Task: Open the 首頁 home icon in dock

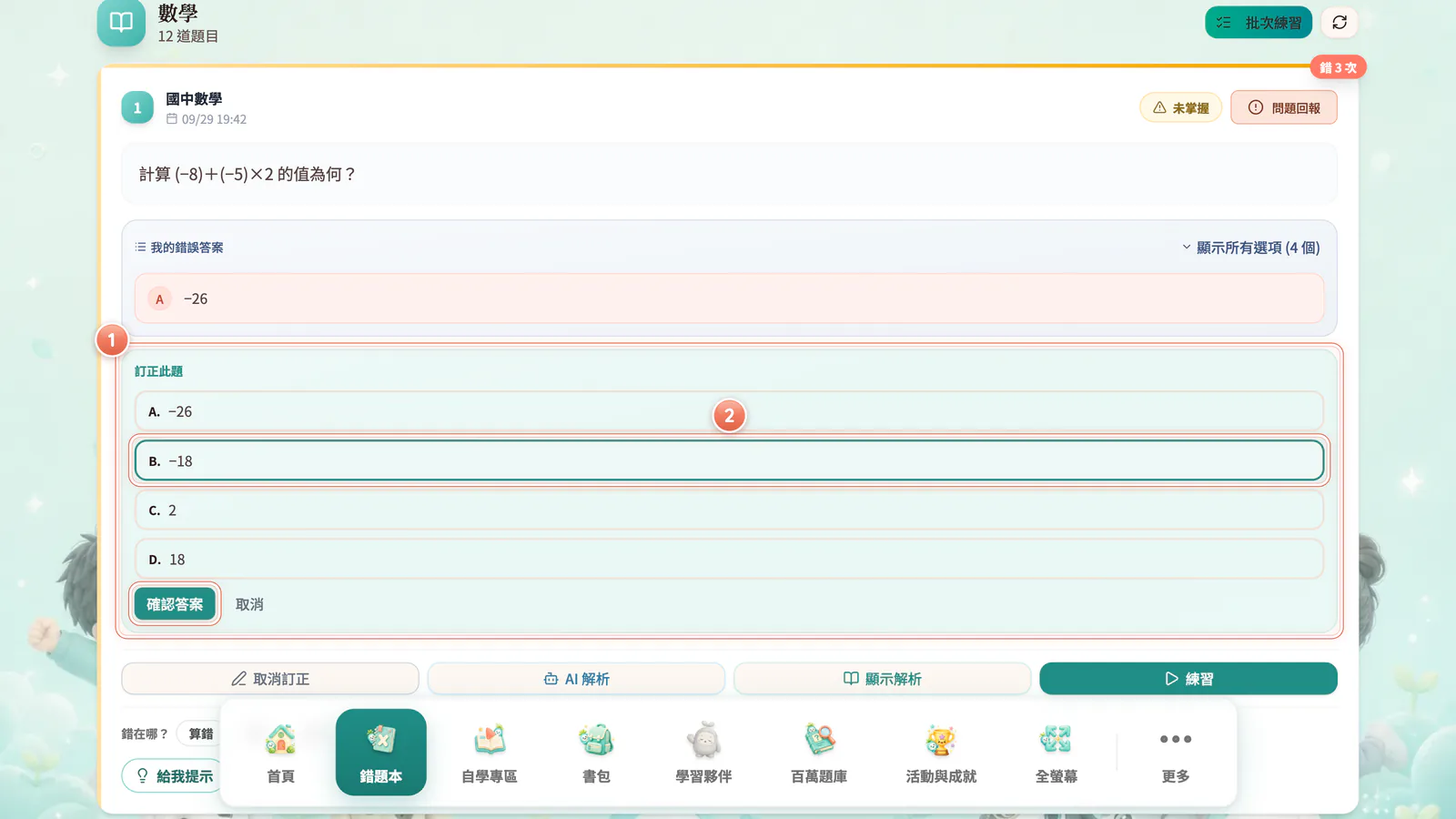Action: click(280, 753)
